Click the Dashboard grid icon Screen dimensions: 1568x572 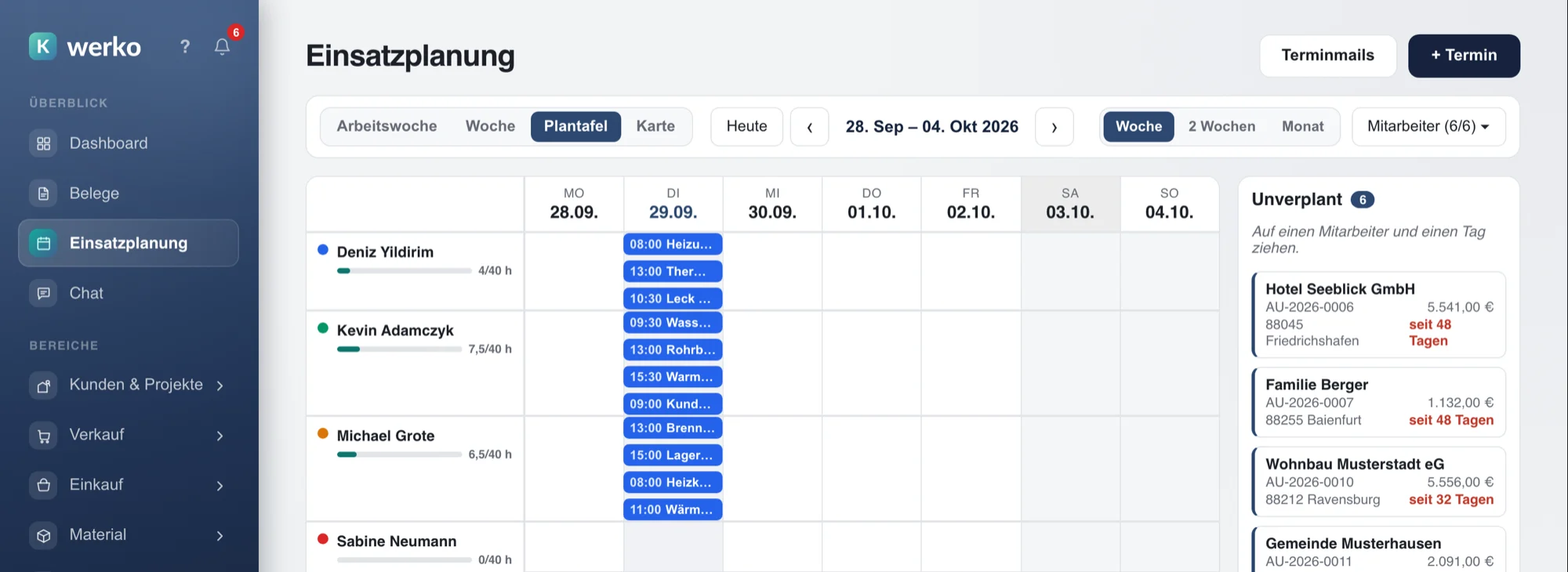[43, 143]
